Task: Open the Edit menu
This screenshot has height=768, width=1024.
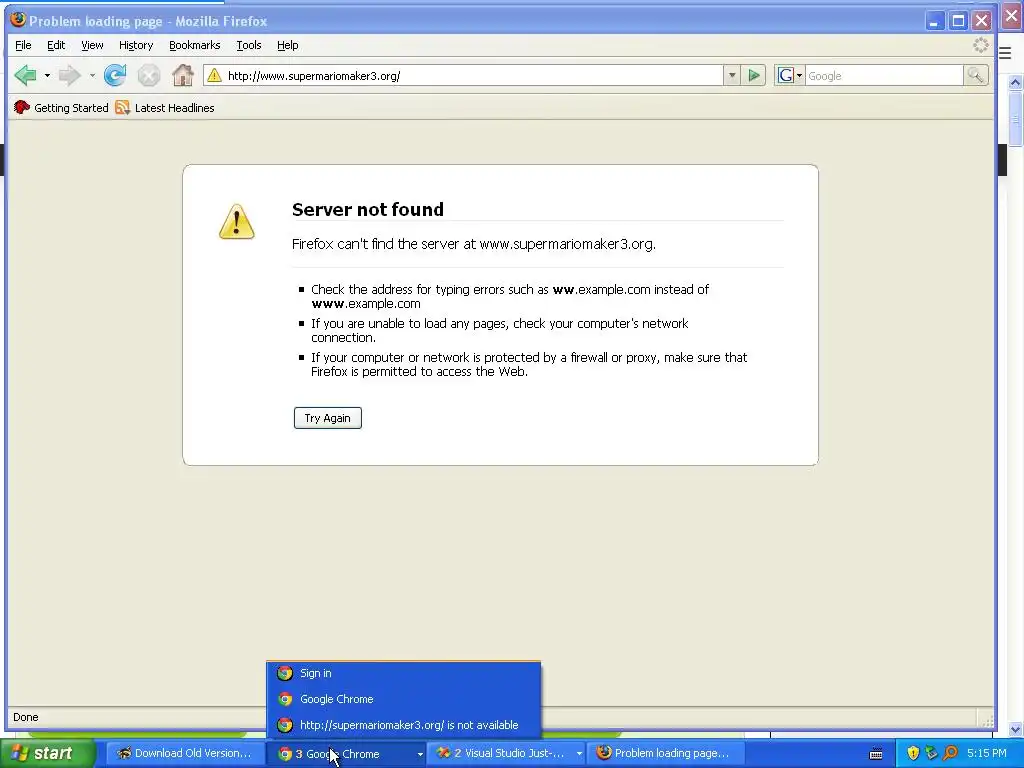Action: point(56,45)
